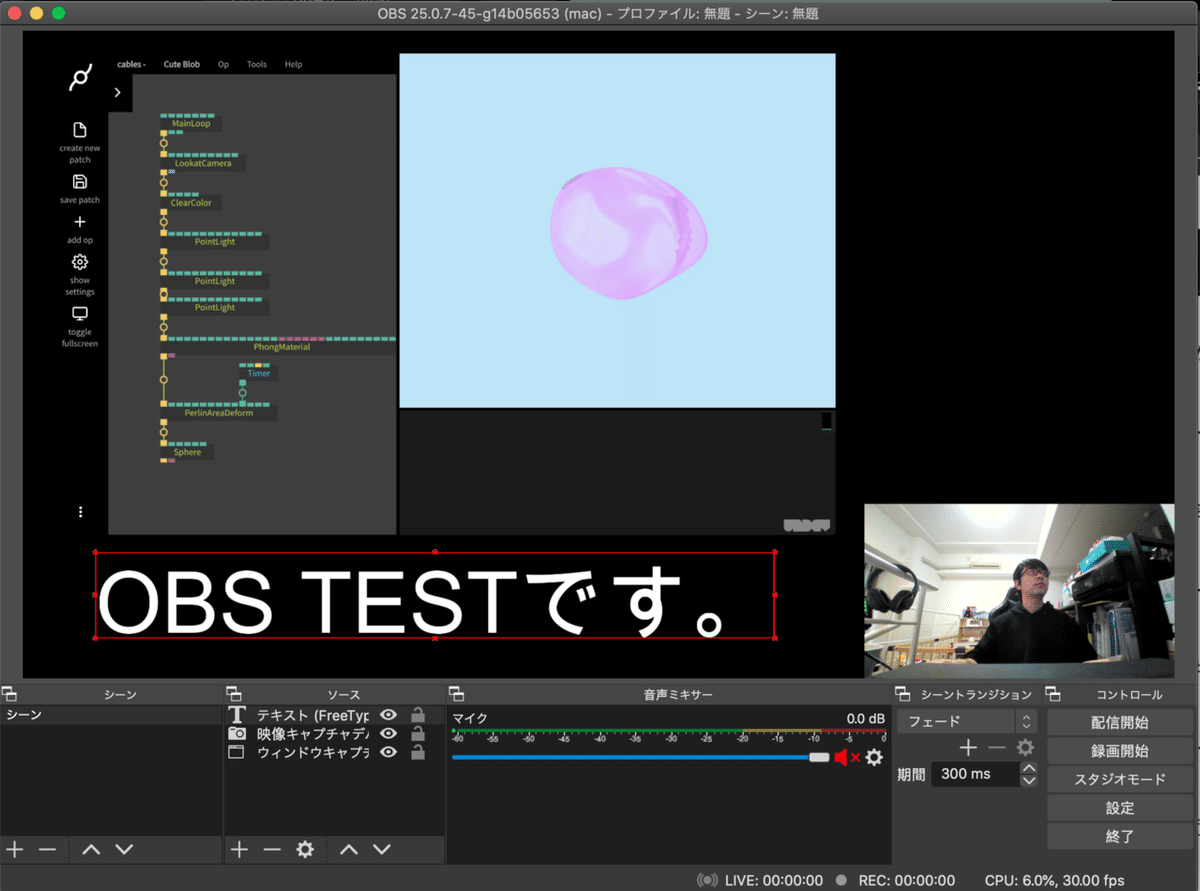Click the 300 ms duration field
Screen dimensions: 1200x891
pyautogui.click(x=975, y=774)
